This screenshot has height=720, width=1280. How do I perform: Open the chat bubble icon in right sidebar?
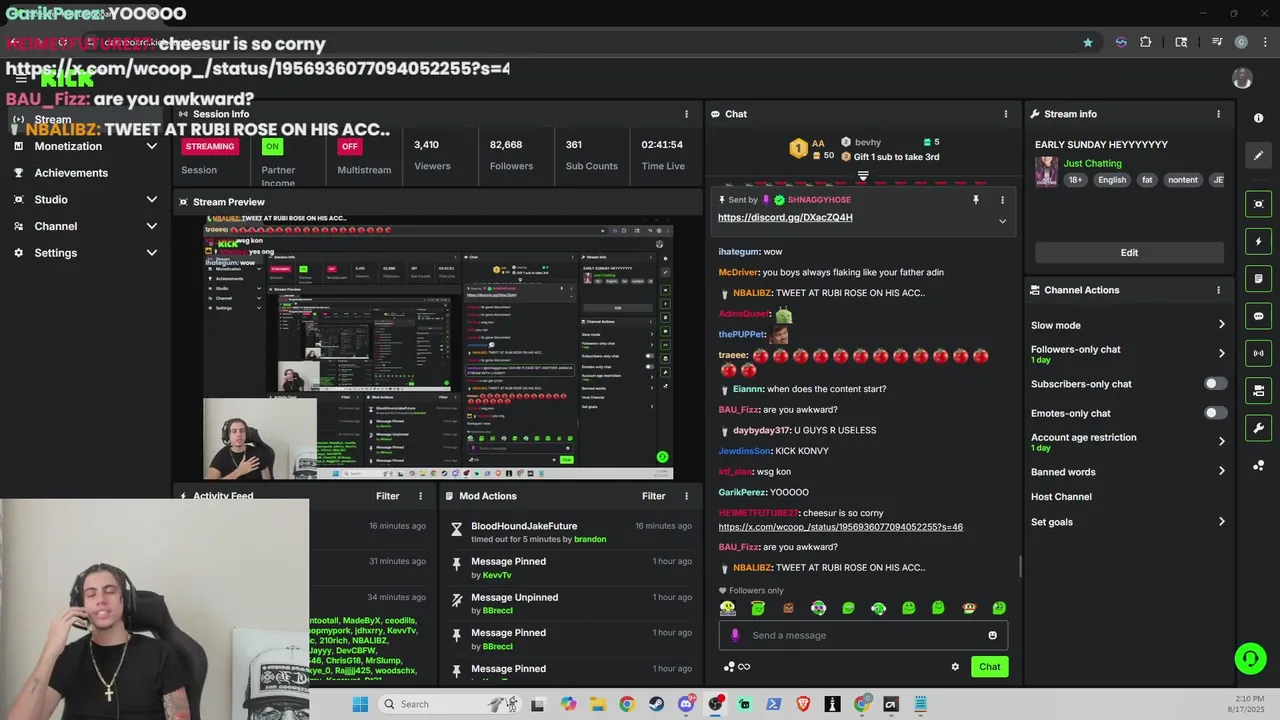[x=1258, y=316]
